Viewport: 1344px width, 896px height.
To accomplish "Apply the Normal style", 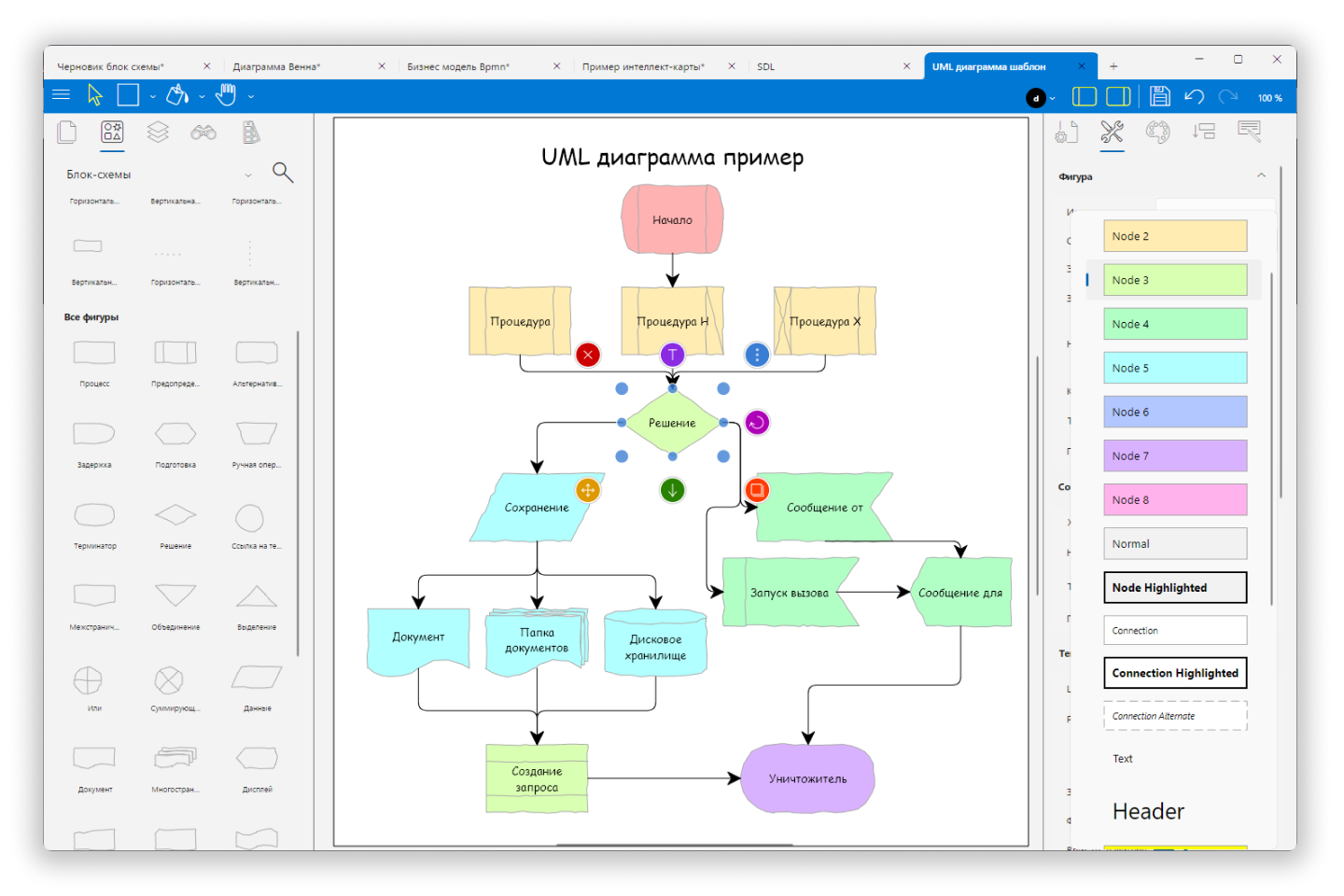I will click(1175, 544).
